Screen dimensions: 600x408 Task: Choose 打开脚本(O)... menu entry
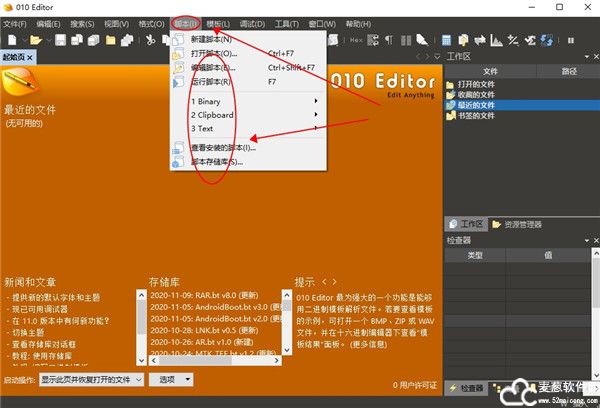point(248,54)
